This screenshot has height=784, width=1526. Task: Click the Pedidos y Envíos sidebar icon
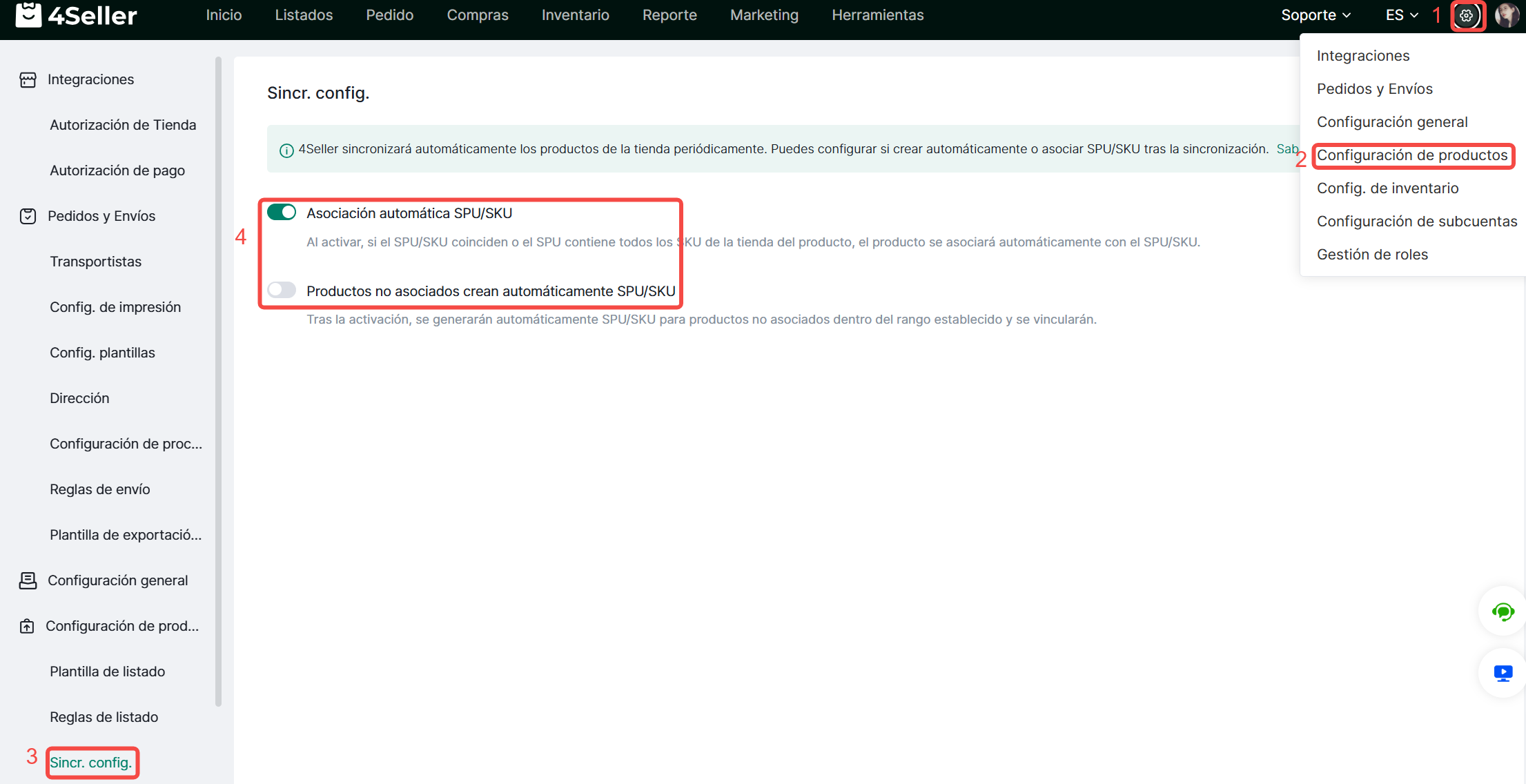(28, 217)
